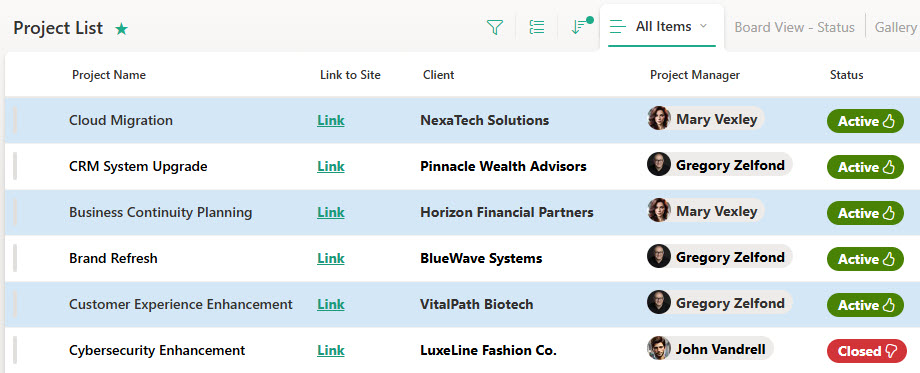Viewport: 920px width, 373px height.
Task: Click the Active status pill for CRM System Upgrade
Action: (865, 167)
